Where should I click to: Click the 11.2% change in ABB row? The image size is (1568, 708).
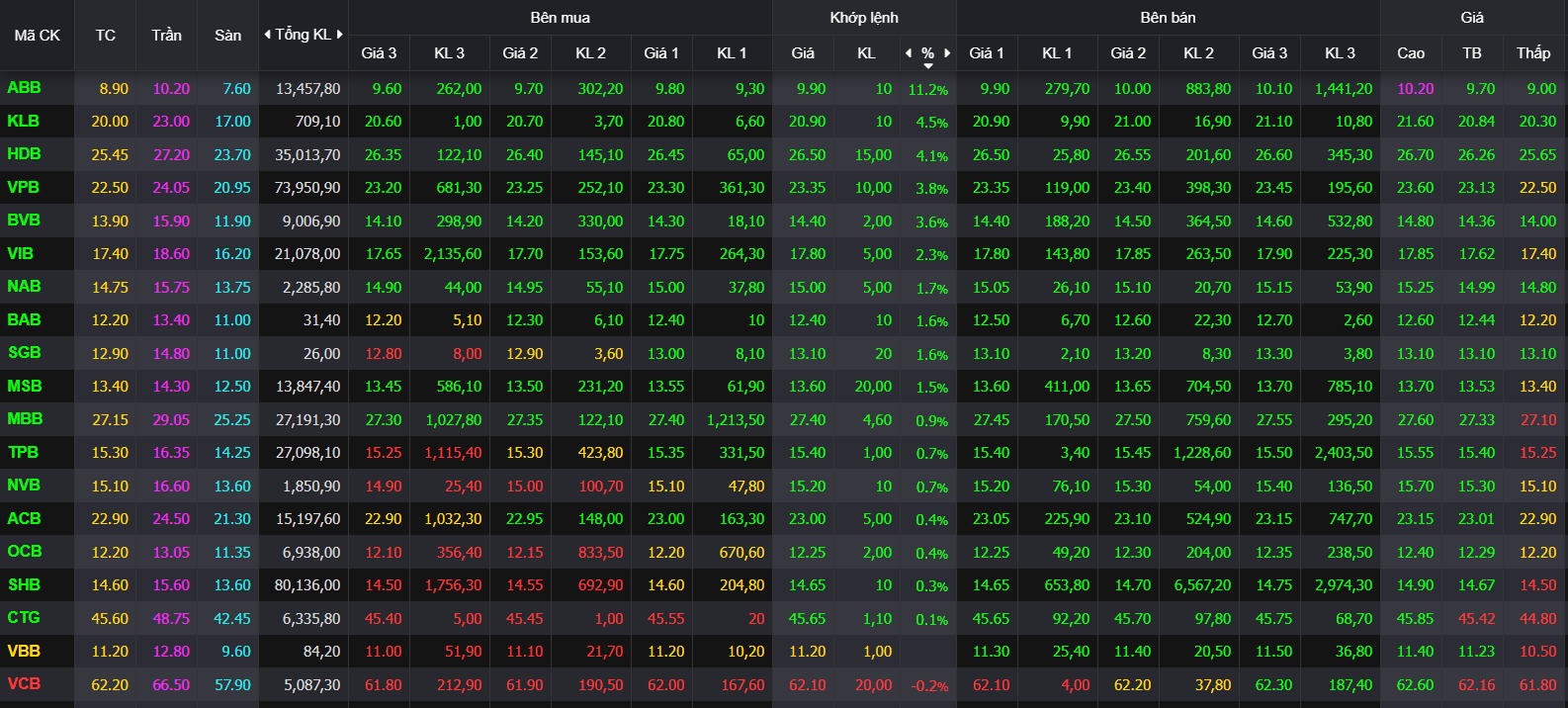click(x=928, y=90)
